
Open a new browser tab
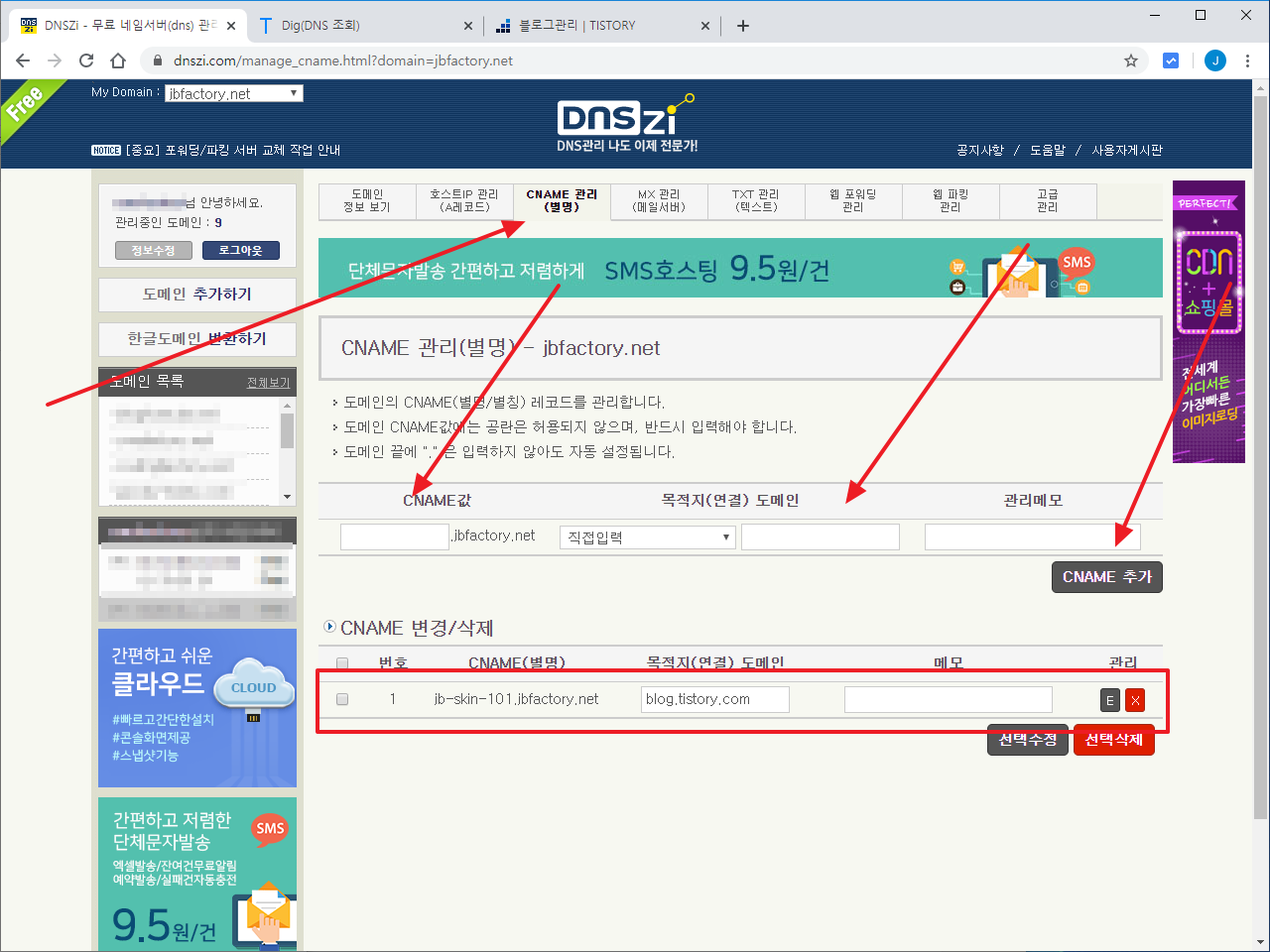[743, 26]
